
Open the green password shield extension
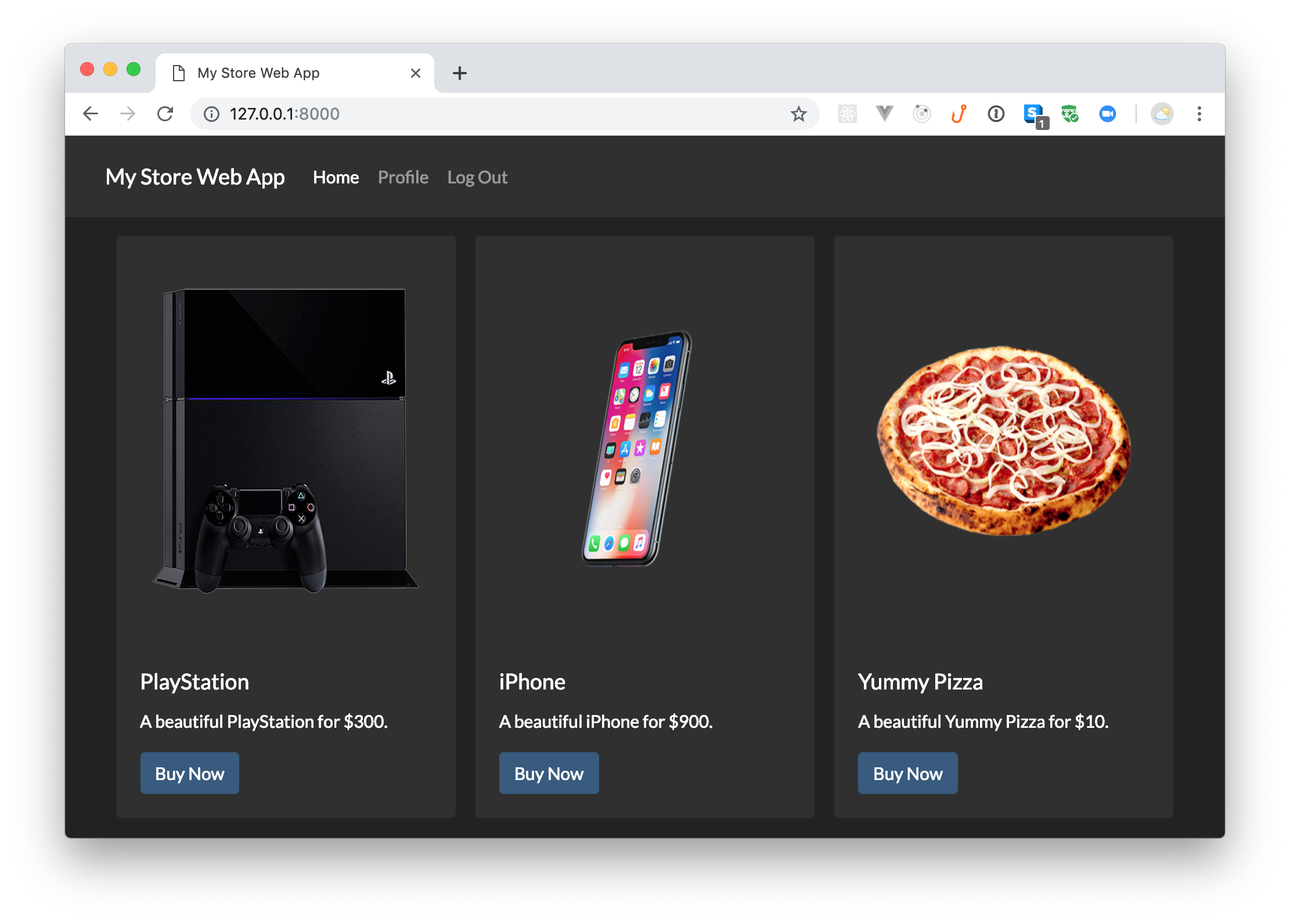pyautogui.click(x=1069, y=114)
